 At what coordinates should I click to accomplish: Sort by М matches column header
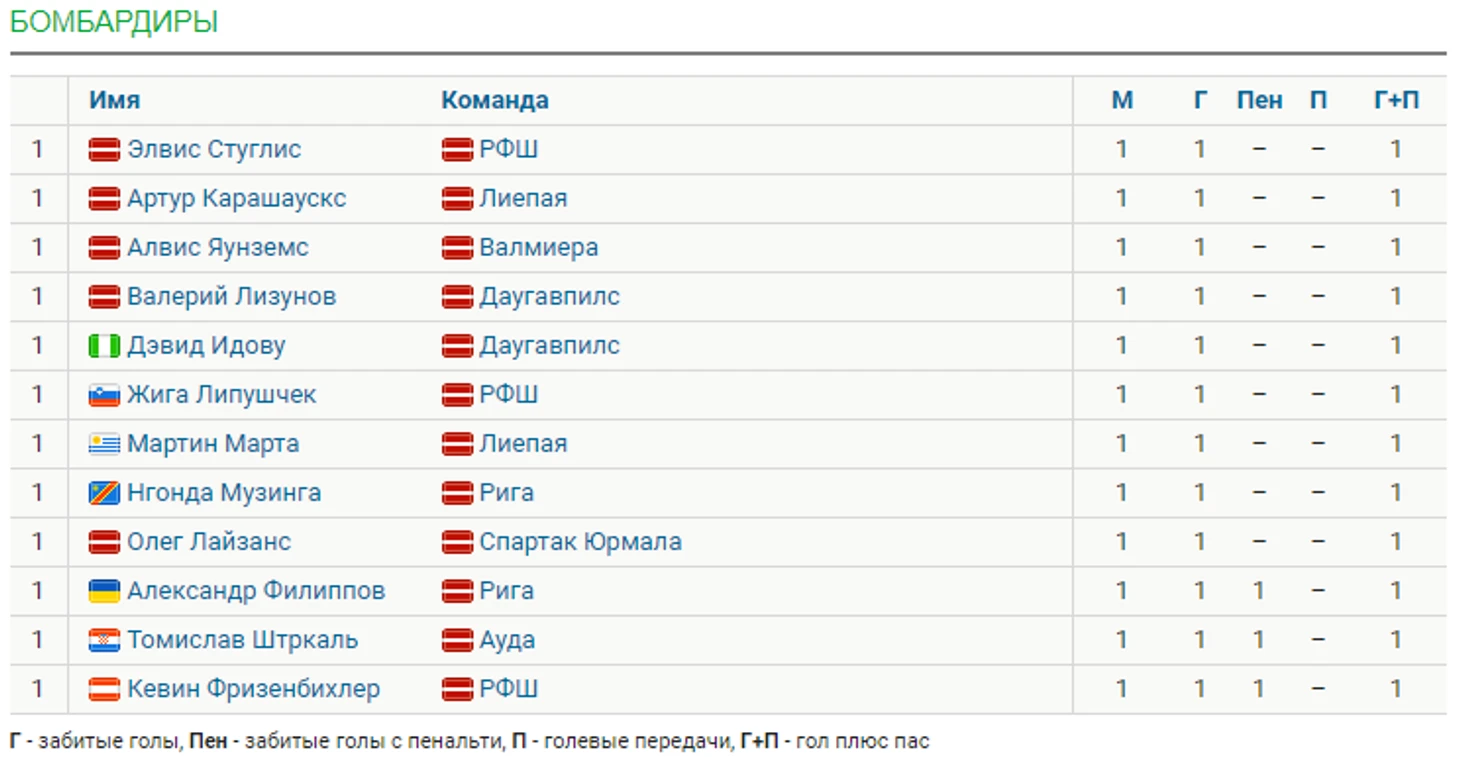[x=1122, y=101]
